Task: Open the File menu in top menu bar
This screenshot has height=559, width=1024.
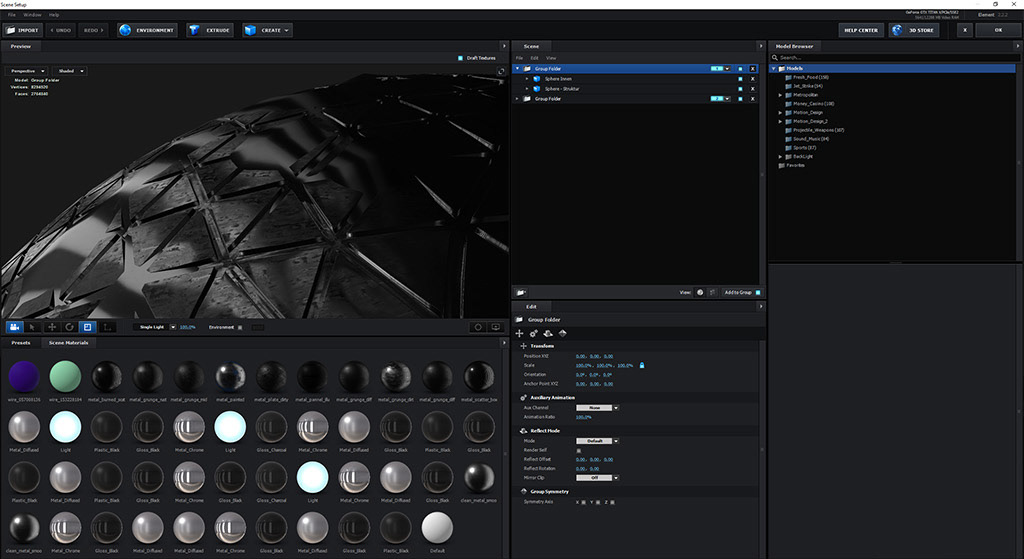Action: tap(12, 14)
